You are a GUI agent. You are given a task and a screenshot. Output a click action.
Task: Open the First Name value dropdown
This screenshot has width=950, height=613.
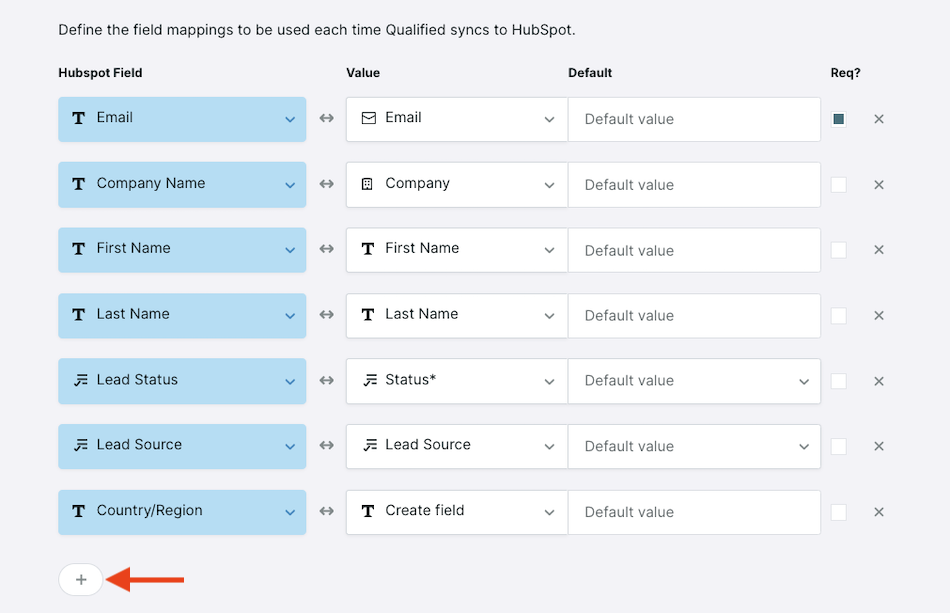pyautogui.click(x=457, y=250)
